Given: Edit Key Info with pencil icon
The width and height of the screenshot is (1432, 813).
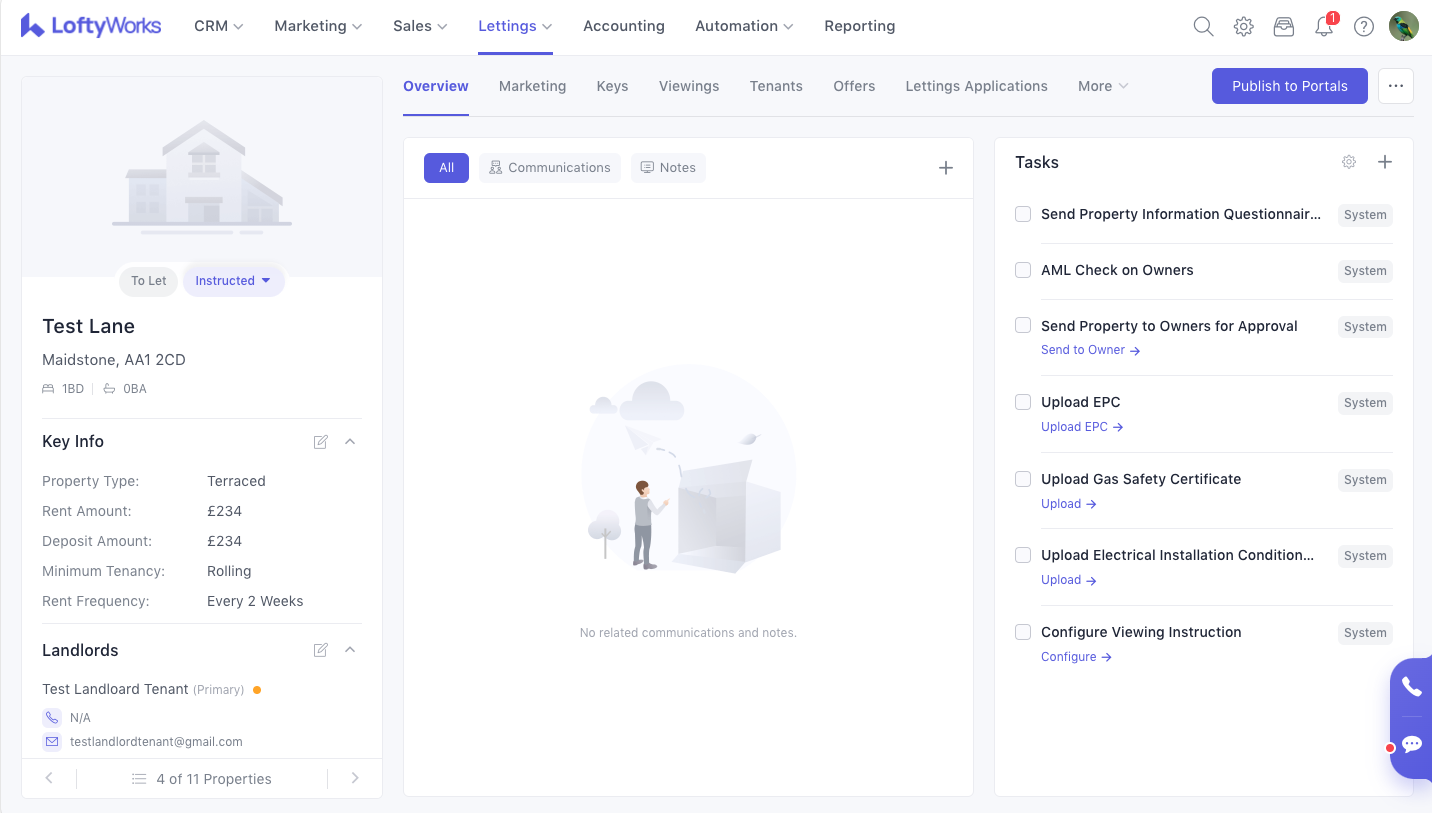Looking at the screenshot, I should 321,442.
